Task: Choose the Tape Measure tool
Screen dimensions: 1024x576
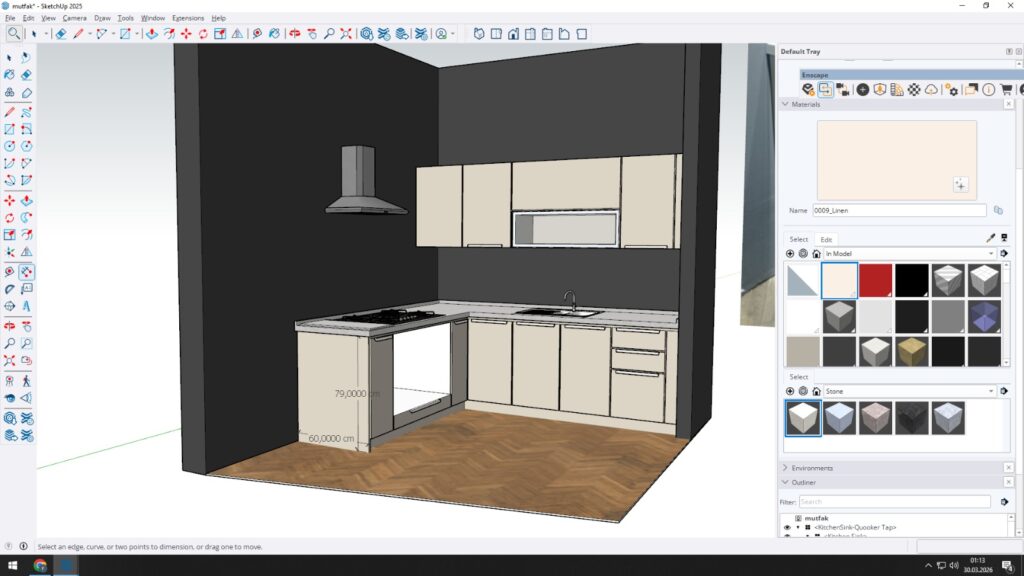Action: (9, 271)
